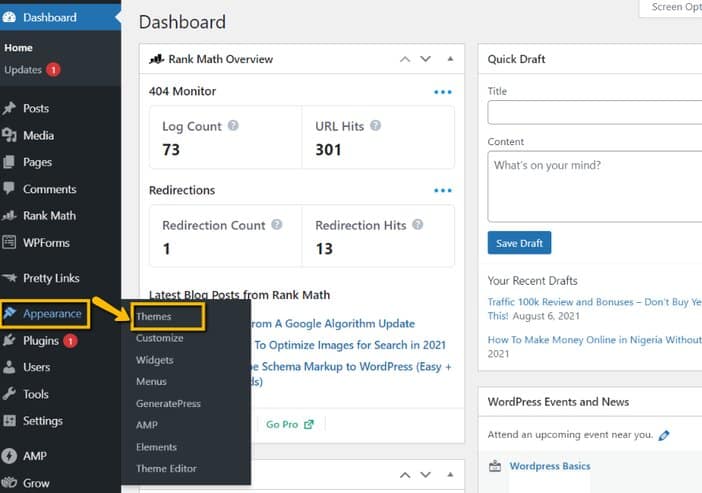Move Rank Math Overview widget down
The height and width of the screenshot is (493, 702).
(425, 59)
